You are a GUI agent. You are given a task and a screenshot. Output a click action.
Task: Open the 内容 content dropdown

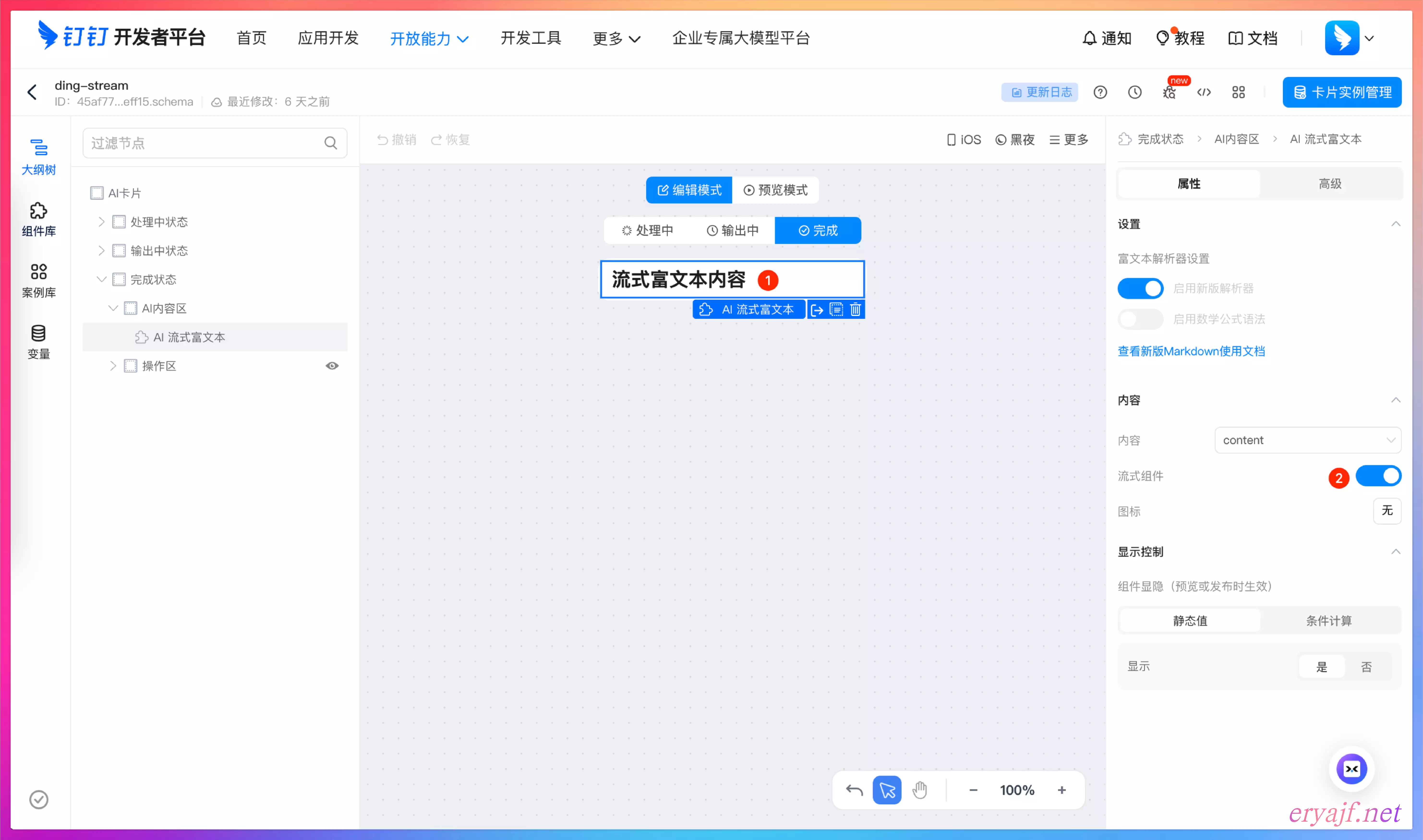click(x=1308, y=440)
